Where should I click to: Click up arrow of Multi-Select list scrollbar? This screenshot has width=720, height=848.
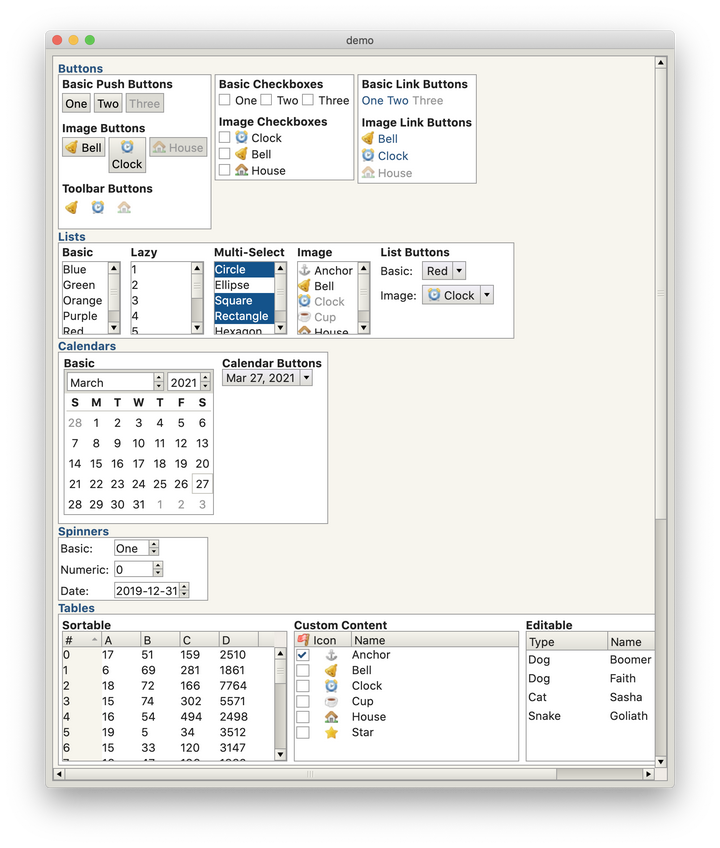click(280, 268)
